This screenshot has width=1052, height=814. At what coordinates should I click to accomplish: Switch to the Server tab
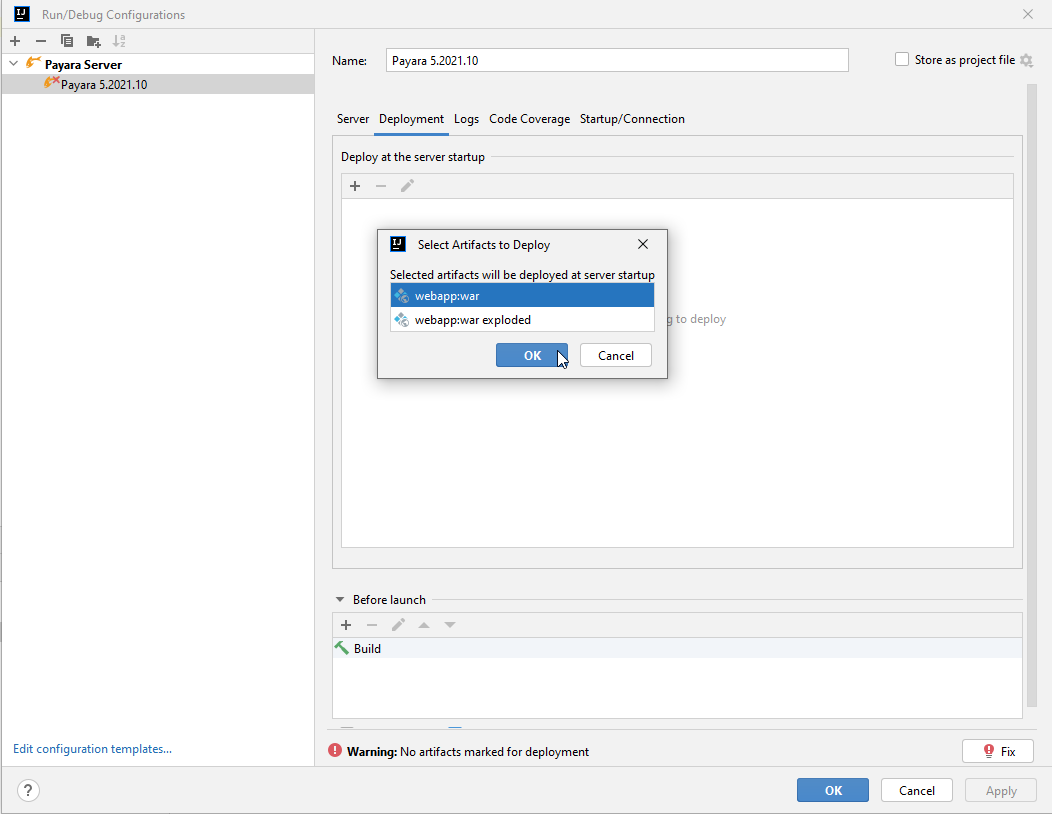tap(352, 119)
